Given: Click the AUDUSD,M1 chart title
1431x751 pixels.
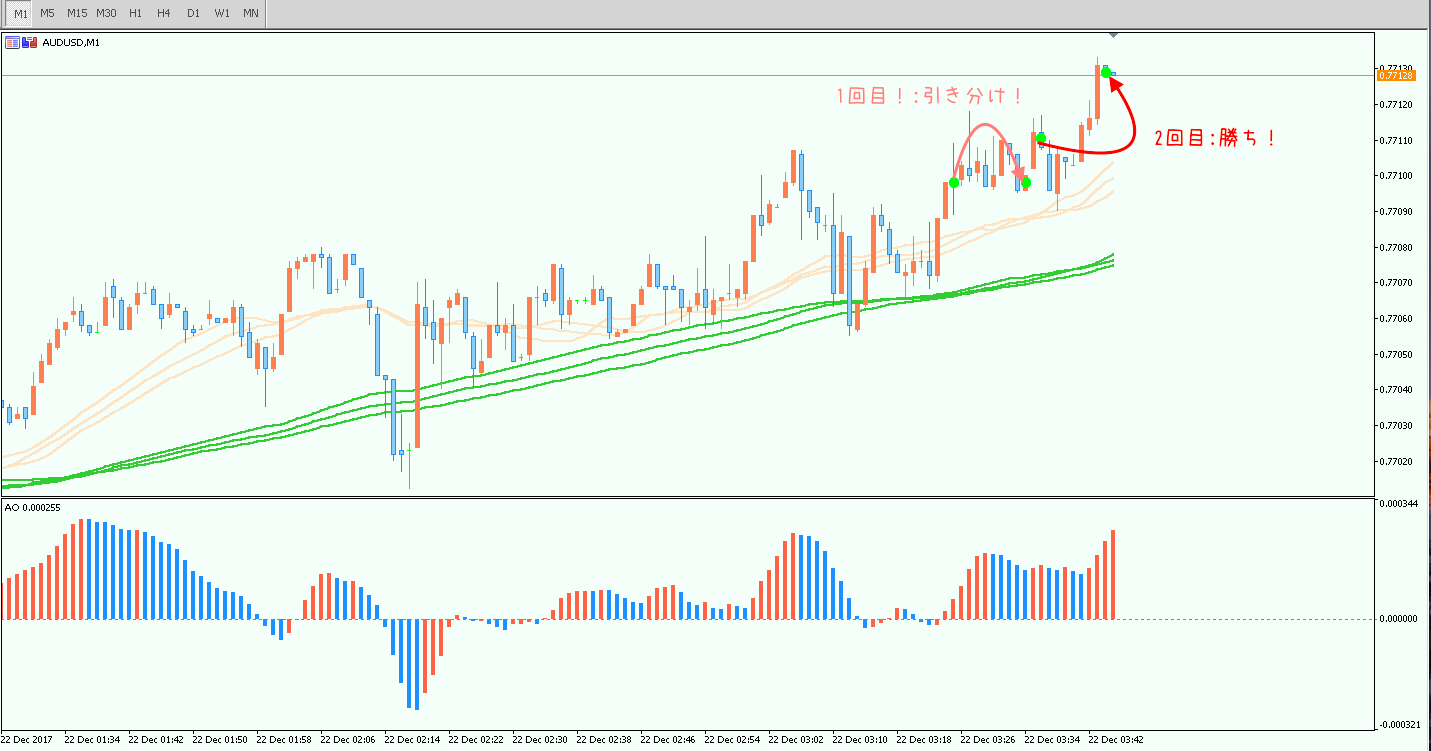Looking at the screenshot, I should click(71, 42).
